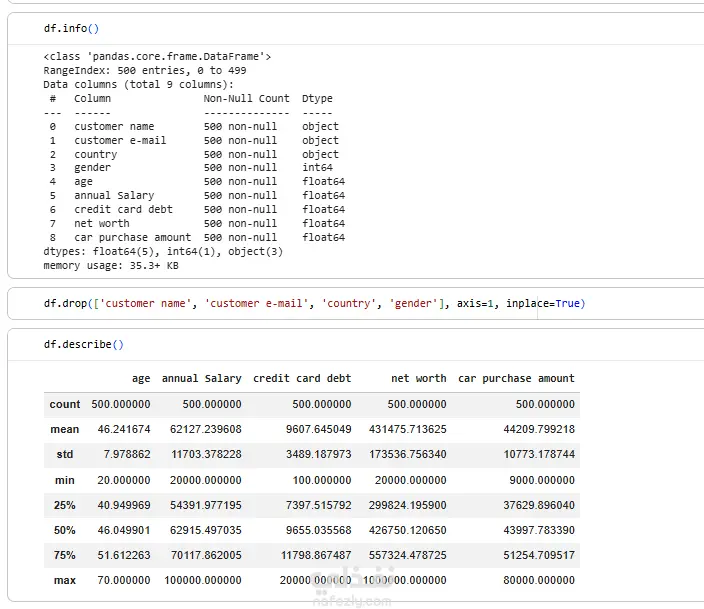The height and width of the screenshot is (609, 704).
Task: Click the 'max' row label
Action: point(65,580)
